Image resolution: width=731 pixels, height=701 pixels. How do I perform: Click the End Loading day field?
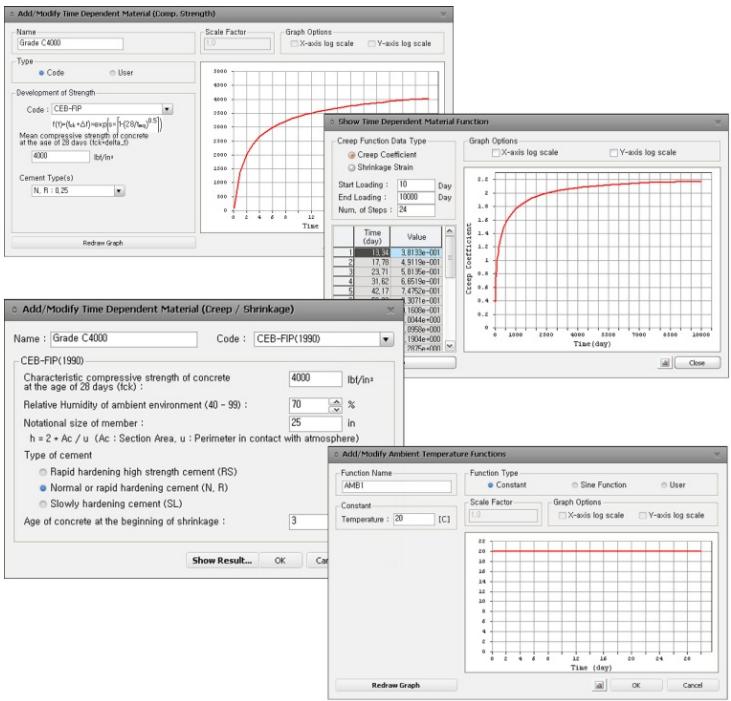click(416, 197)
